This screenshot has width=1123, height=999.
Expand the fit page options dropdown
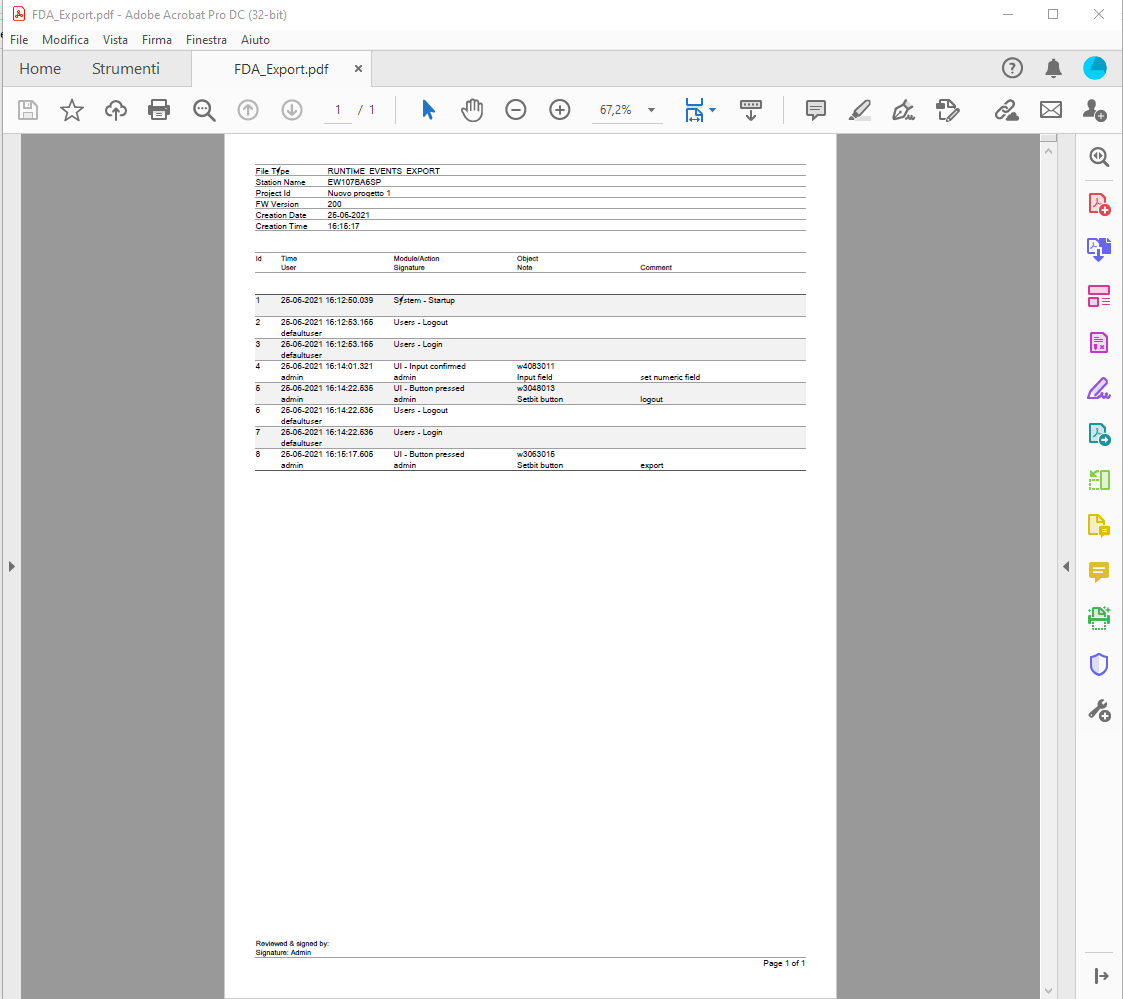pyautogui.click(x=712, y=110)
